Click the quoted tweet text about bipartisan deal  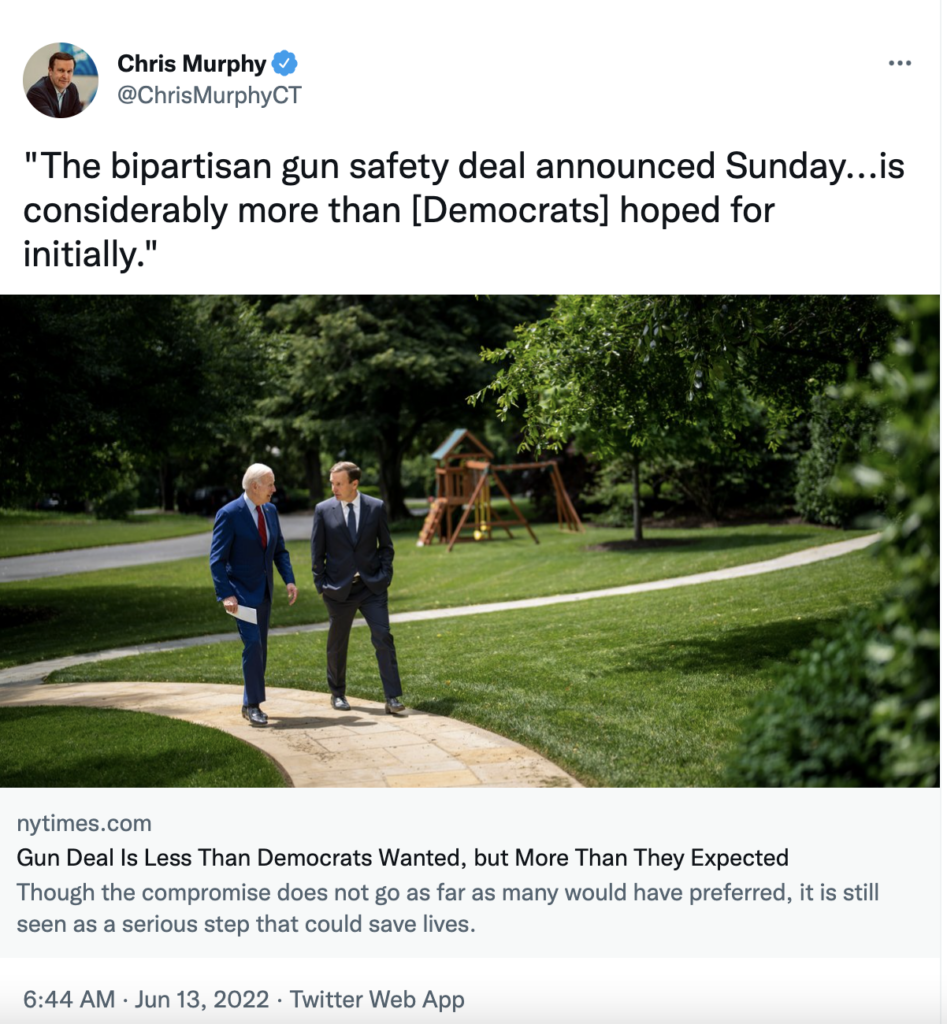point(464,210)
